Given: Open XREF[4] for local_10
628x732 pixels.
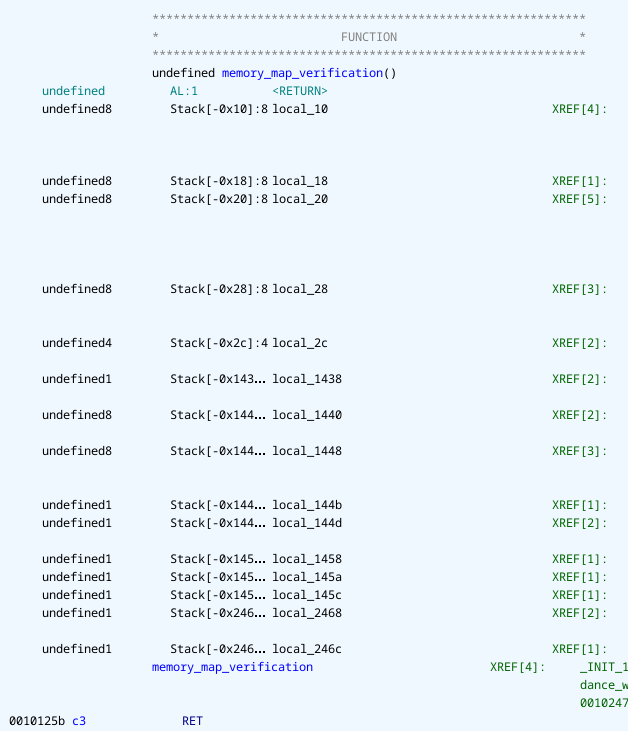Looking at the screenshot, I should point(579,109).
